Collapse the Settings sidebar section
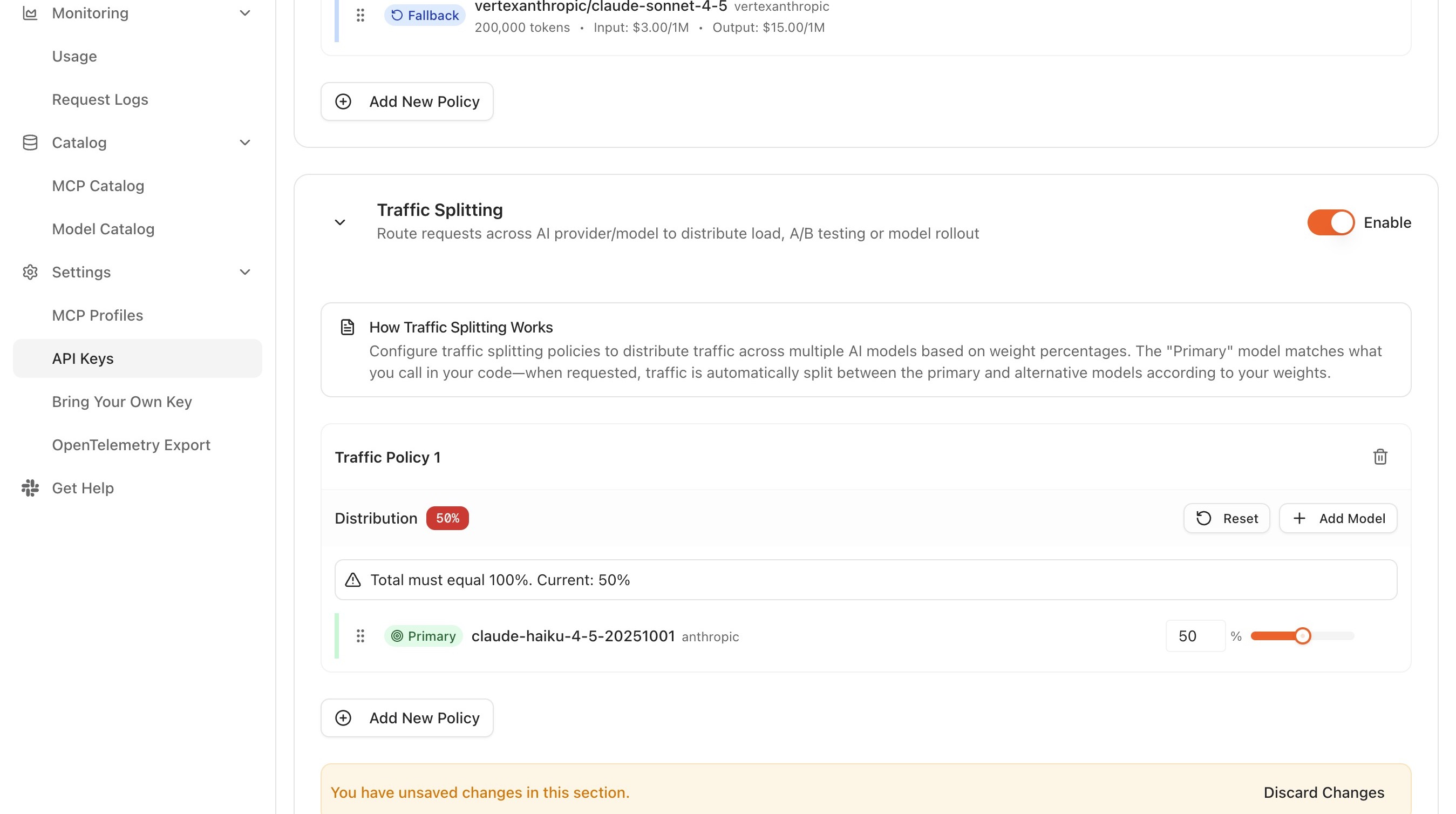Screen dimensions: 1456x814 (x=245, y=272)
